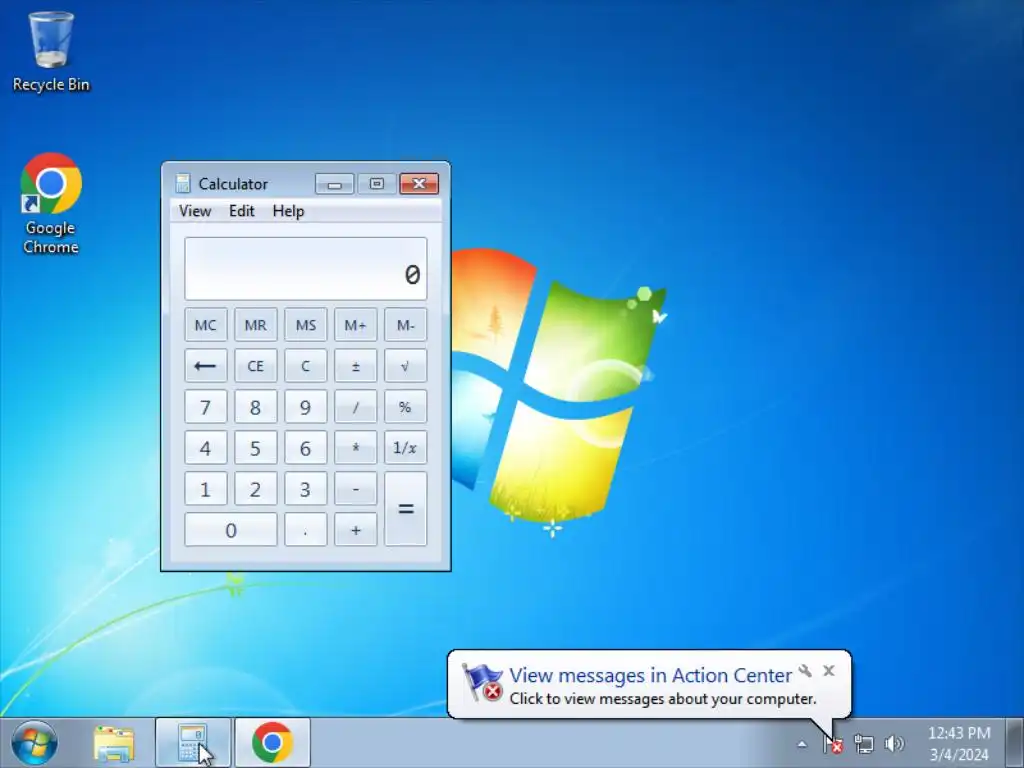The height and width of the screenshot is (768, 1024).
Task: Click the subtract - button
Action: pos(355,489)
